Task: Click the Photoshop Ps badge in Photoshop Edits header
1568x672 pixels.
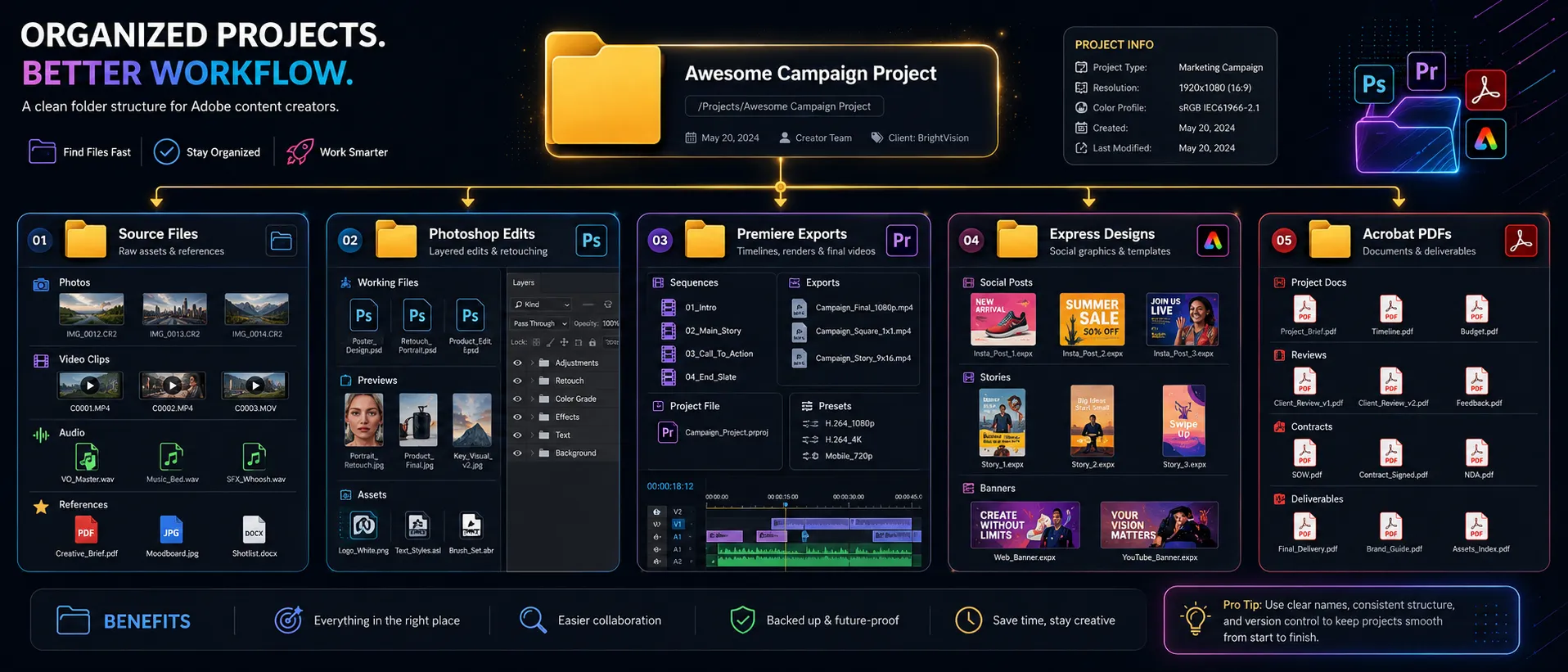Action: 592,241
